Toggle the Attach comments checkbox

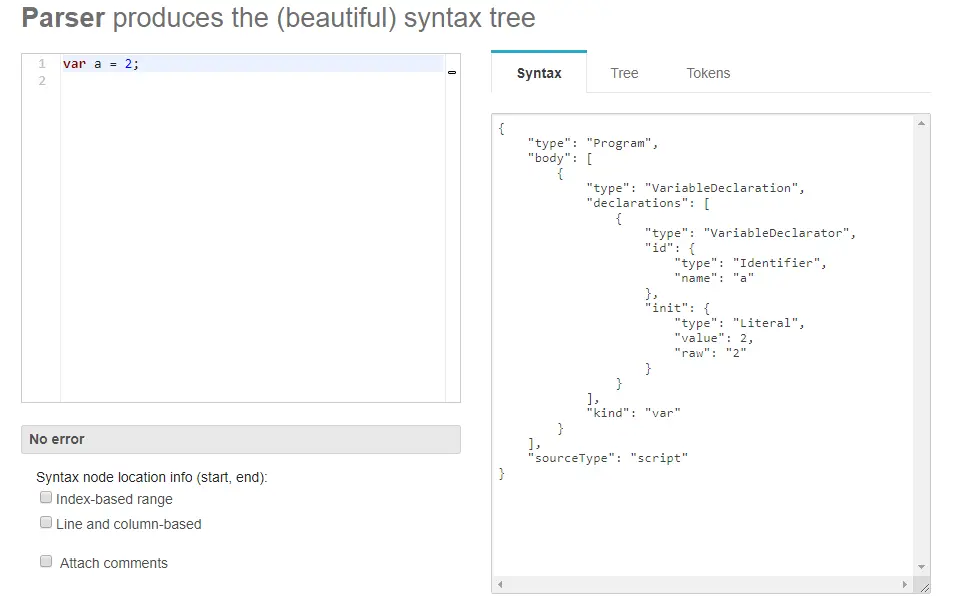click(x=46, y=561)
